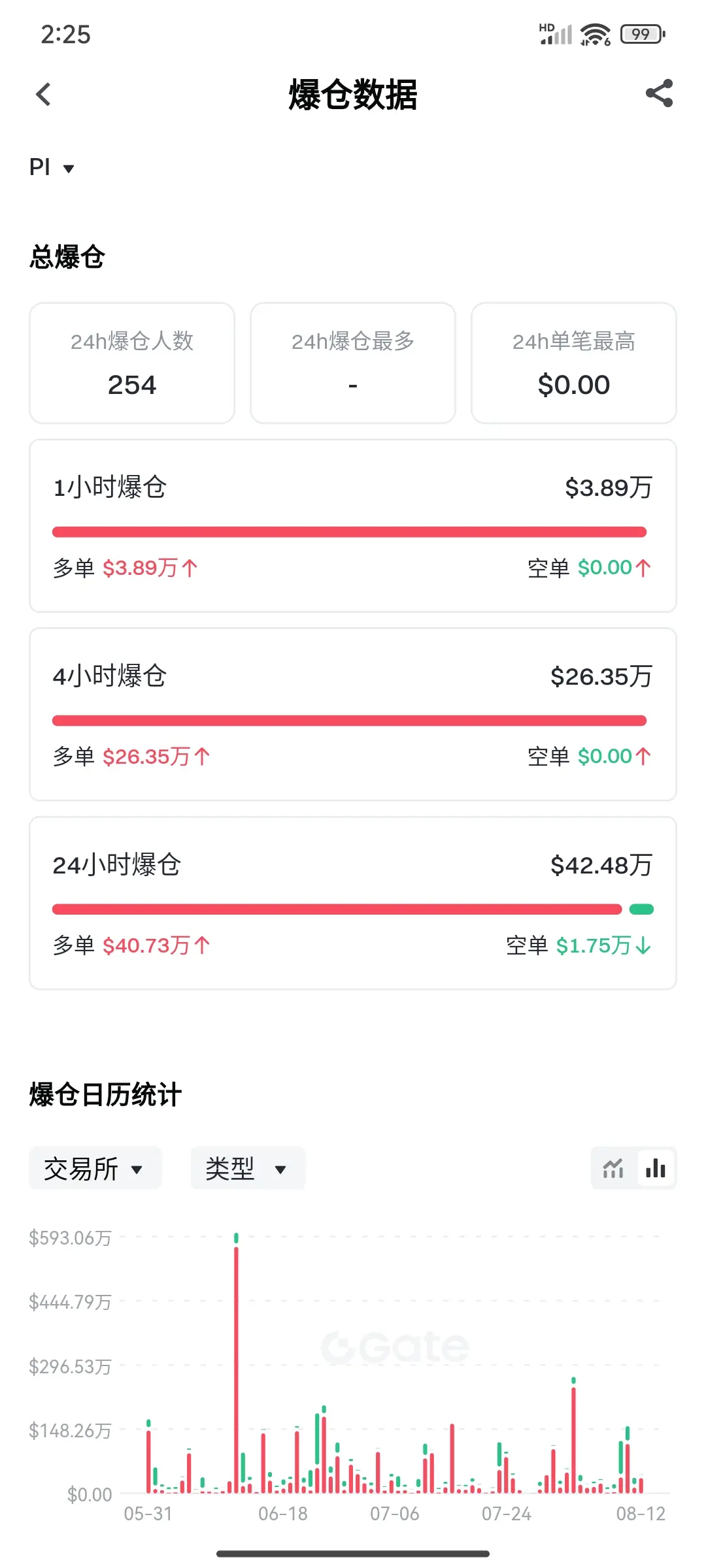Open the PI coin selector dropdown
The image size is (706, 1568).
52,167
